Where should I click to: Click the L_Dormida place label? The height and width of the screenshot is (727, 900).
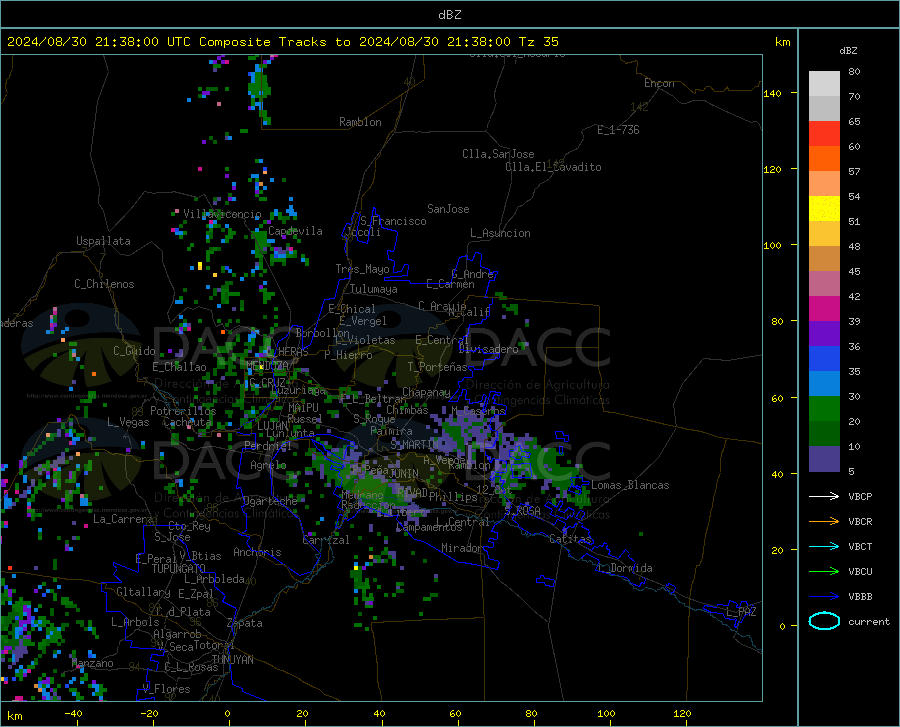(x=625, y=568)
